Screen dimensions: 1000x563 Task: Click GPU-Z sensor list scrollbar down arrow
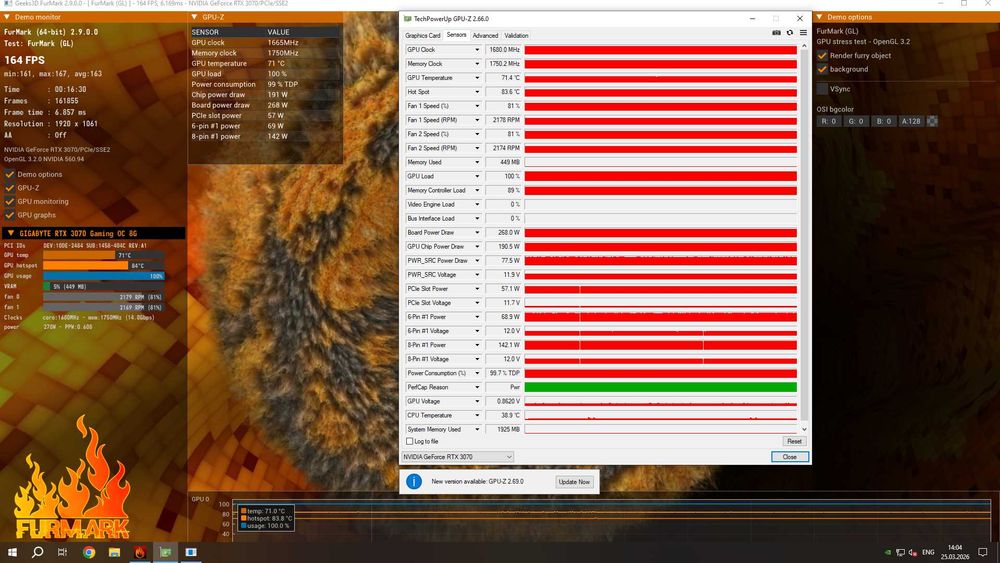coord(804,430)
